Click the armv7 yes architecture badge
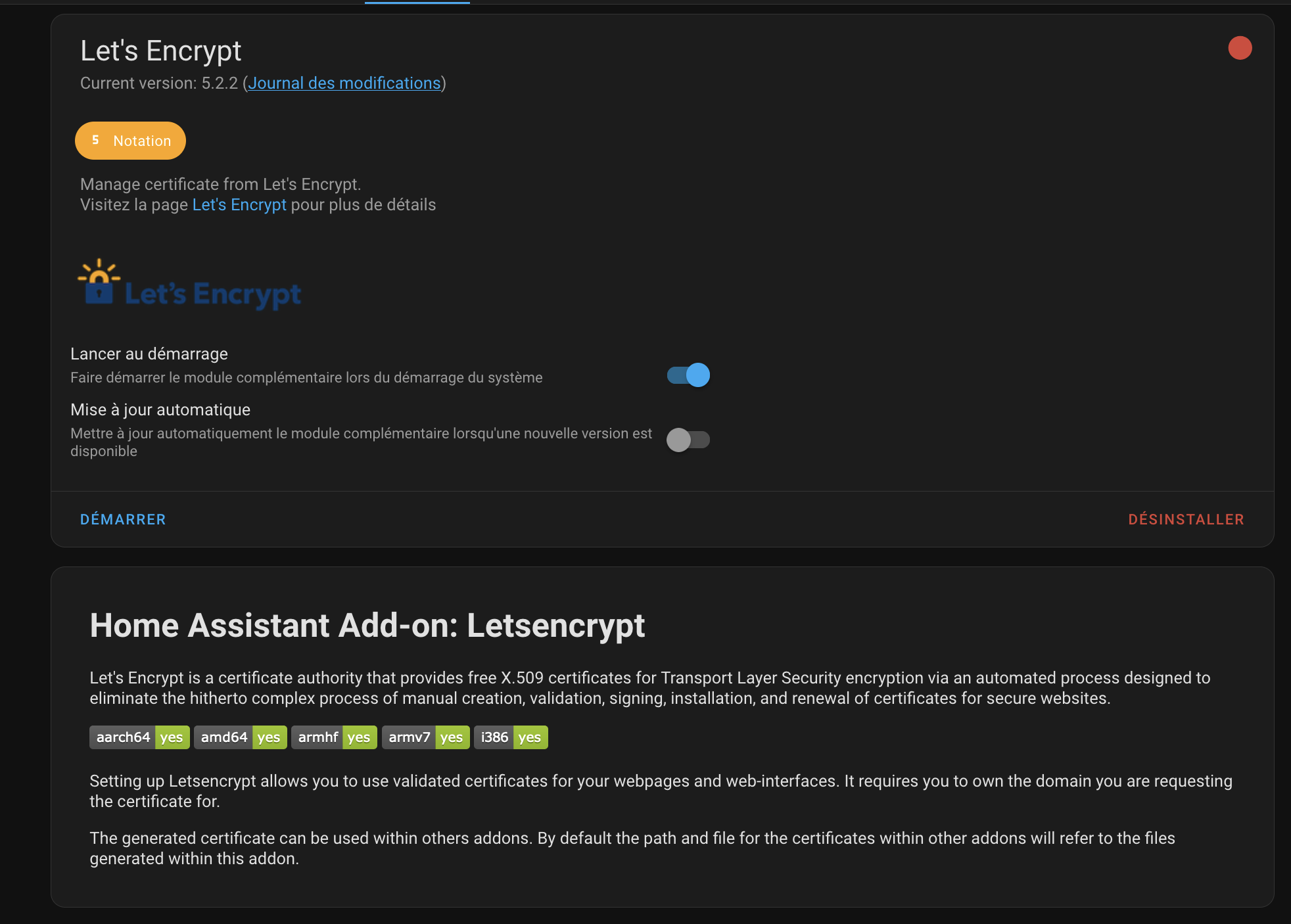Screen dimensions: 1291x924 tap(426, 737)
